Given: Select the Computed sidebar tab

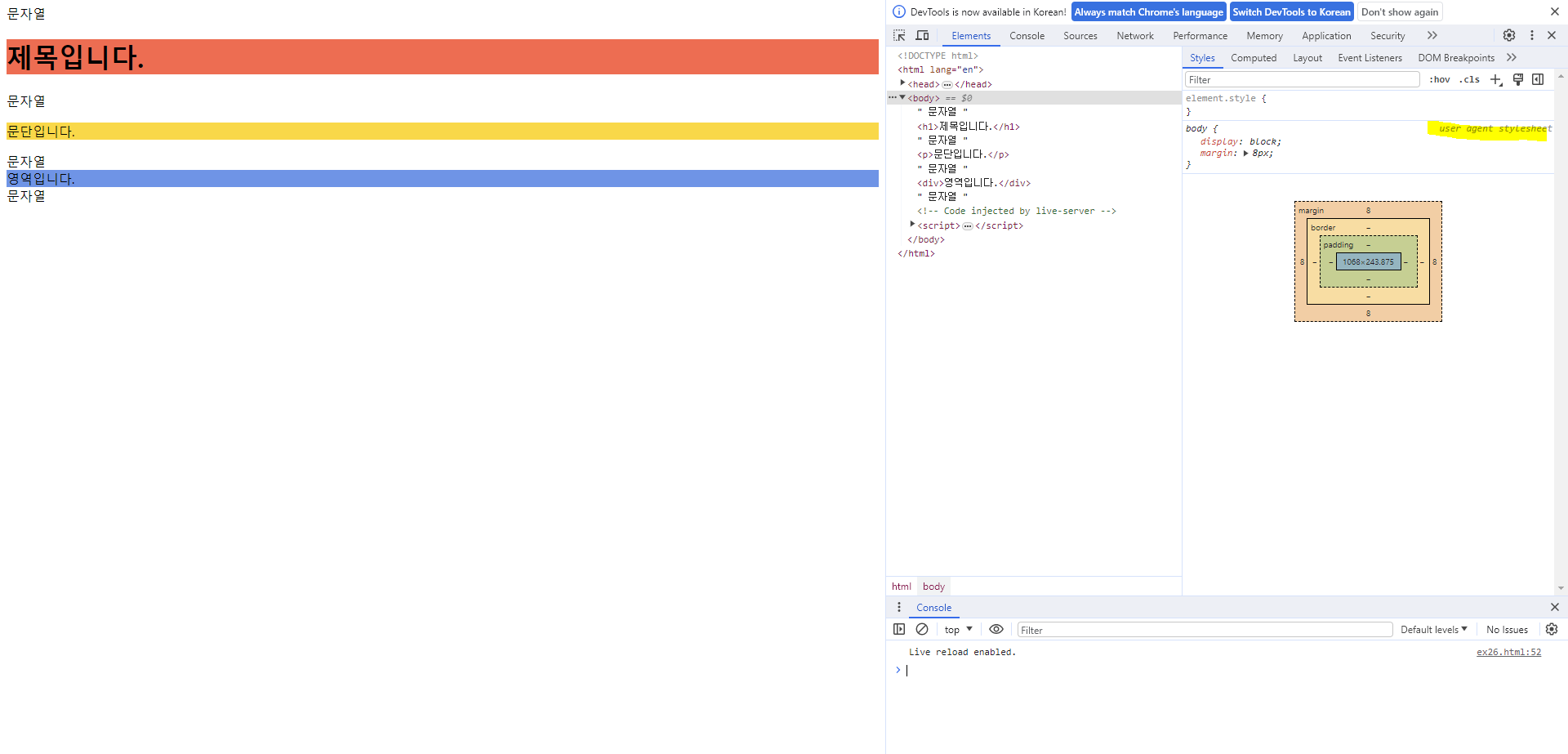Looking at the screenshot, I should coord(1254,57).
